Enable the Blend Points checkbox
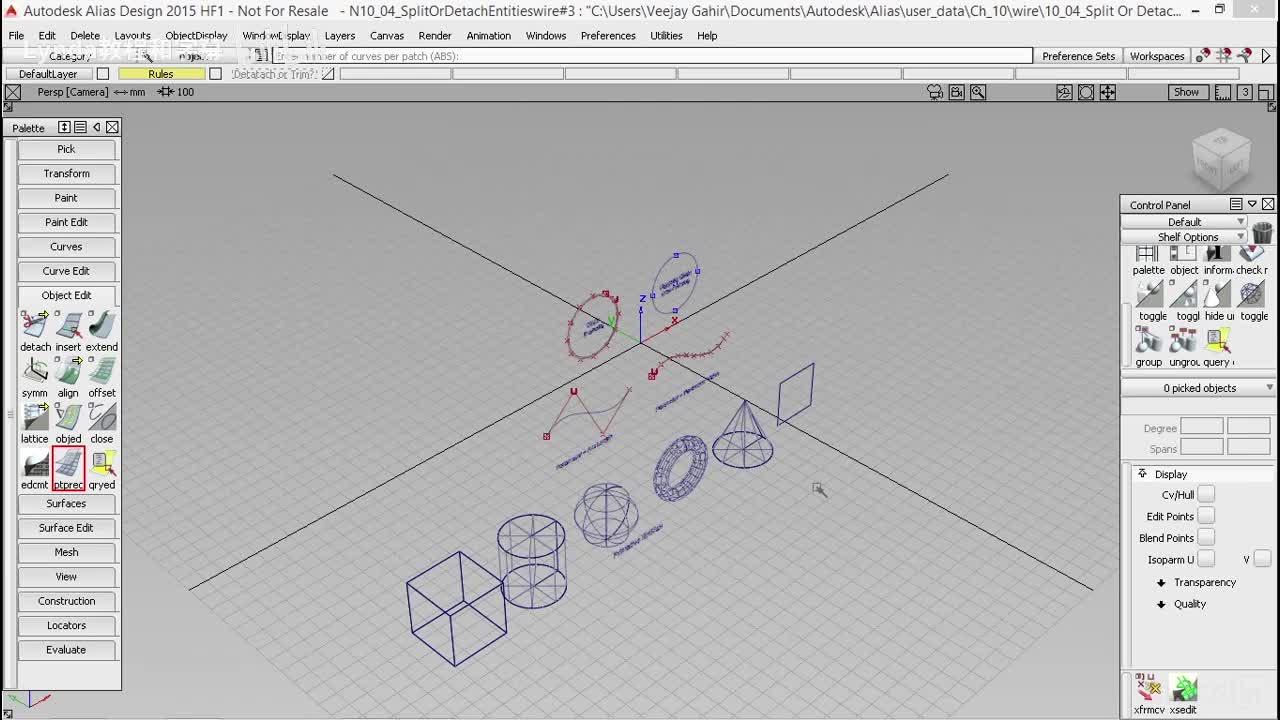The width and height of the screenshot is (1280, 720). (1206, 538)
